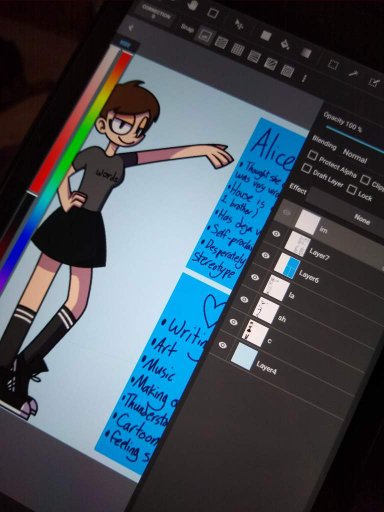
Task: Turn snap off icon
Action: (204, 35)
